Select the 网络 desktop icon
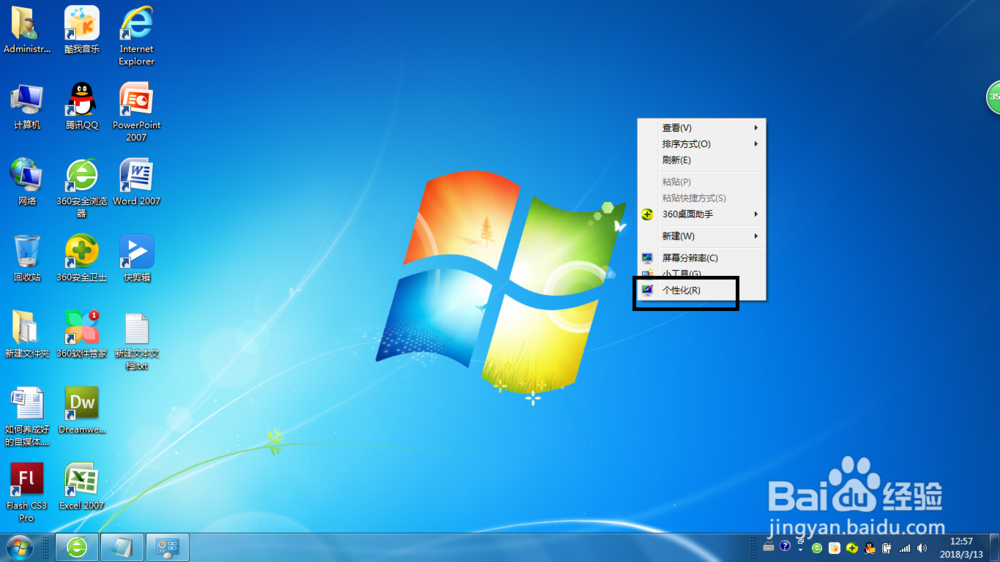Screen dimensions: 1000x562 click(26, 182)
